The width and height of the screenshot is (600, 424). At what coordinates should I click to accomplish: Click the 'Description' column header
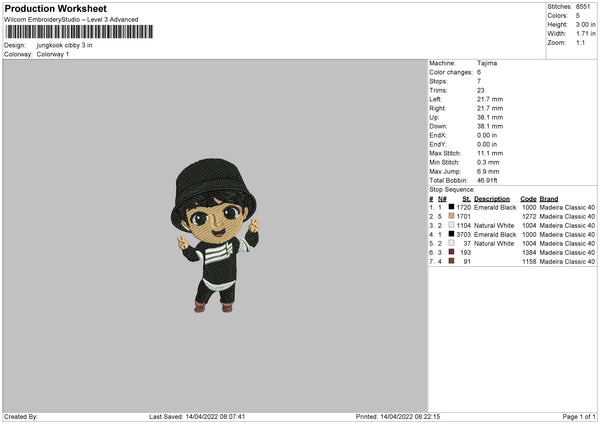point(492,199)
